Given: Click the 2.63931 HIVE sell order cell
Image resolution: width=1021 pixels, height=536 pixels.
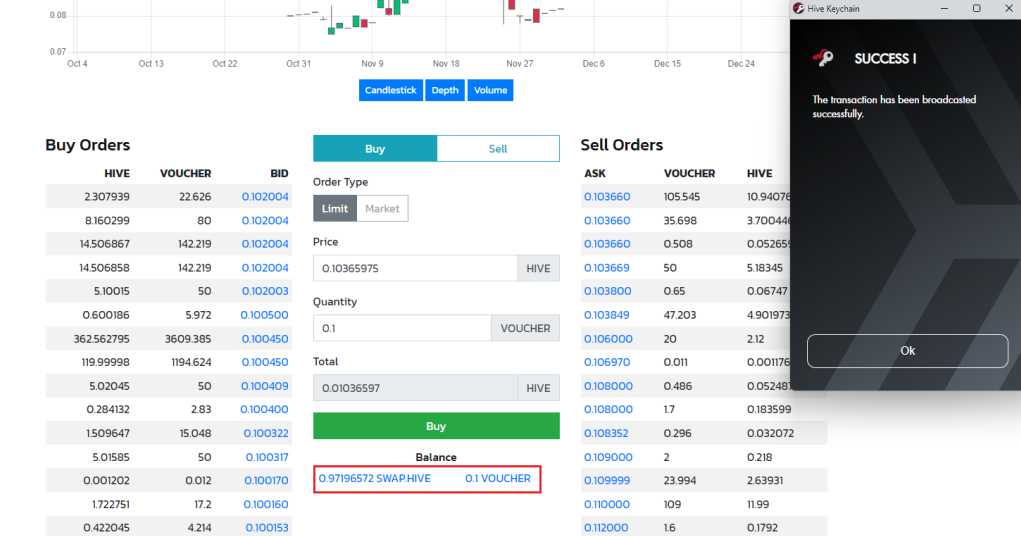Looking at the screenshot, I should point(764,481).
